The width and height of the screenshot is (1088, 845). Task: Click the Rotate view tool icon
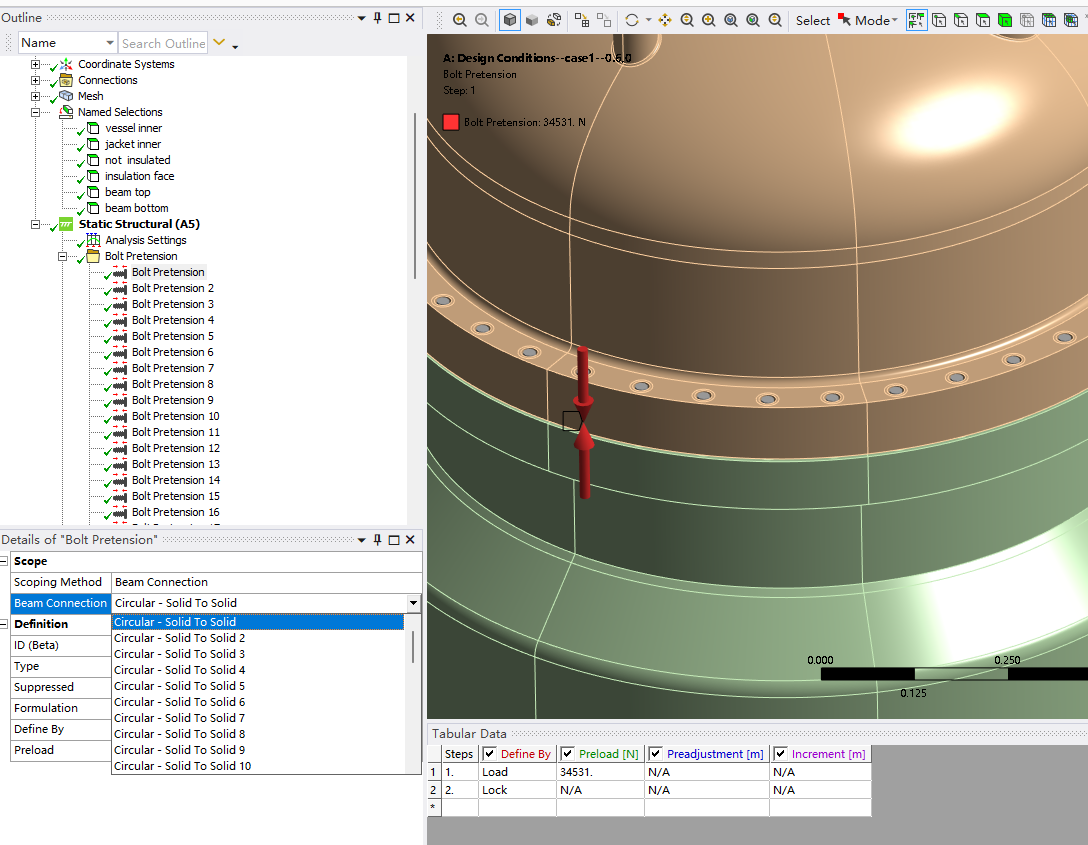click(632, 20)
